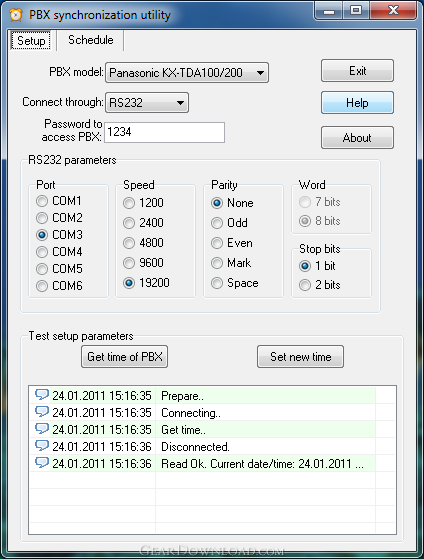The image size is (424, 559).
Task: Switch to the Schedule tab
Action: (x=91, y=40)
